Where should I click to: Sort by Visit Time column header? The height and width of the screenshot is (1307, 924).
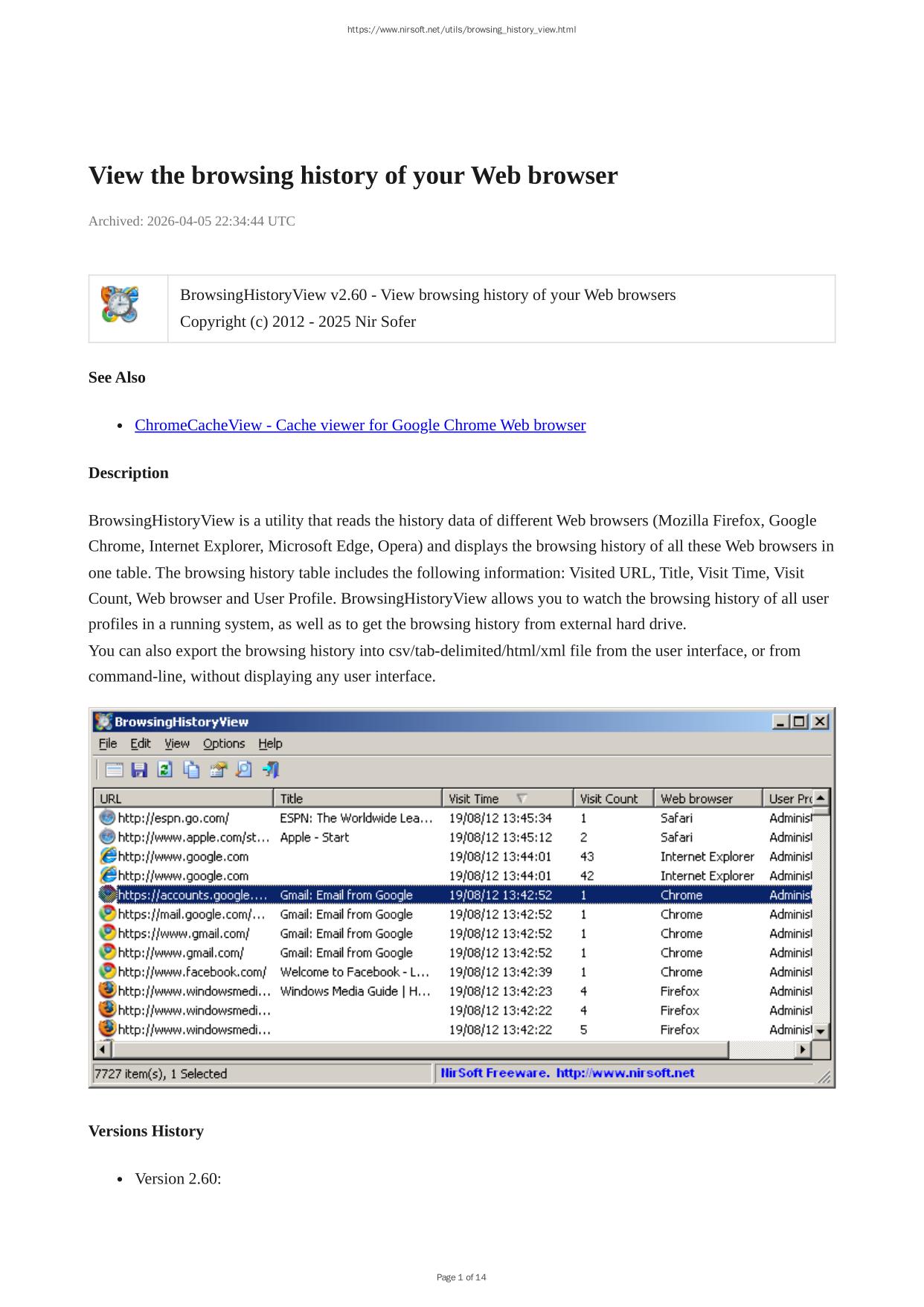(x=506, y=799)
